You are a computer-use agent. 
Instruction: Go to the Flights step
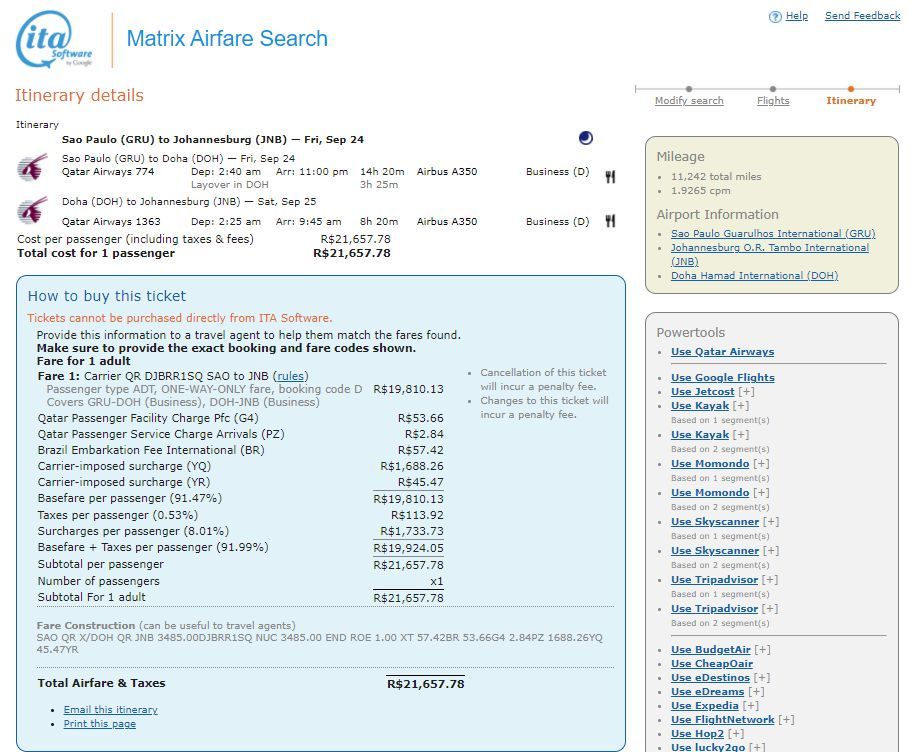(x=773, y=101)
